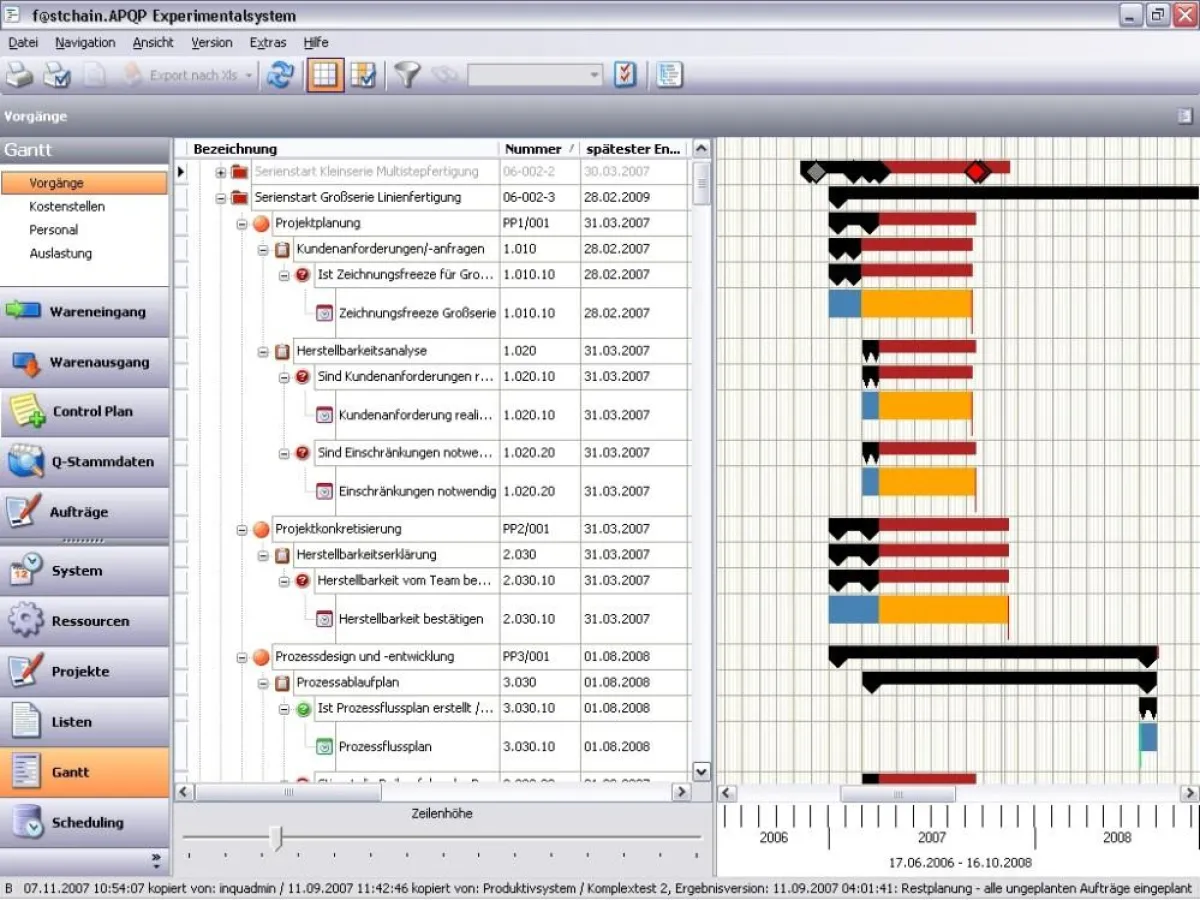Click the Zeilenhöhe slider handle
Viewport: 1200px width, 900px height.
pos(277,838)
